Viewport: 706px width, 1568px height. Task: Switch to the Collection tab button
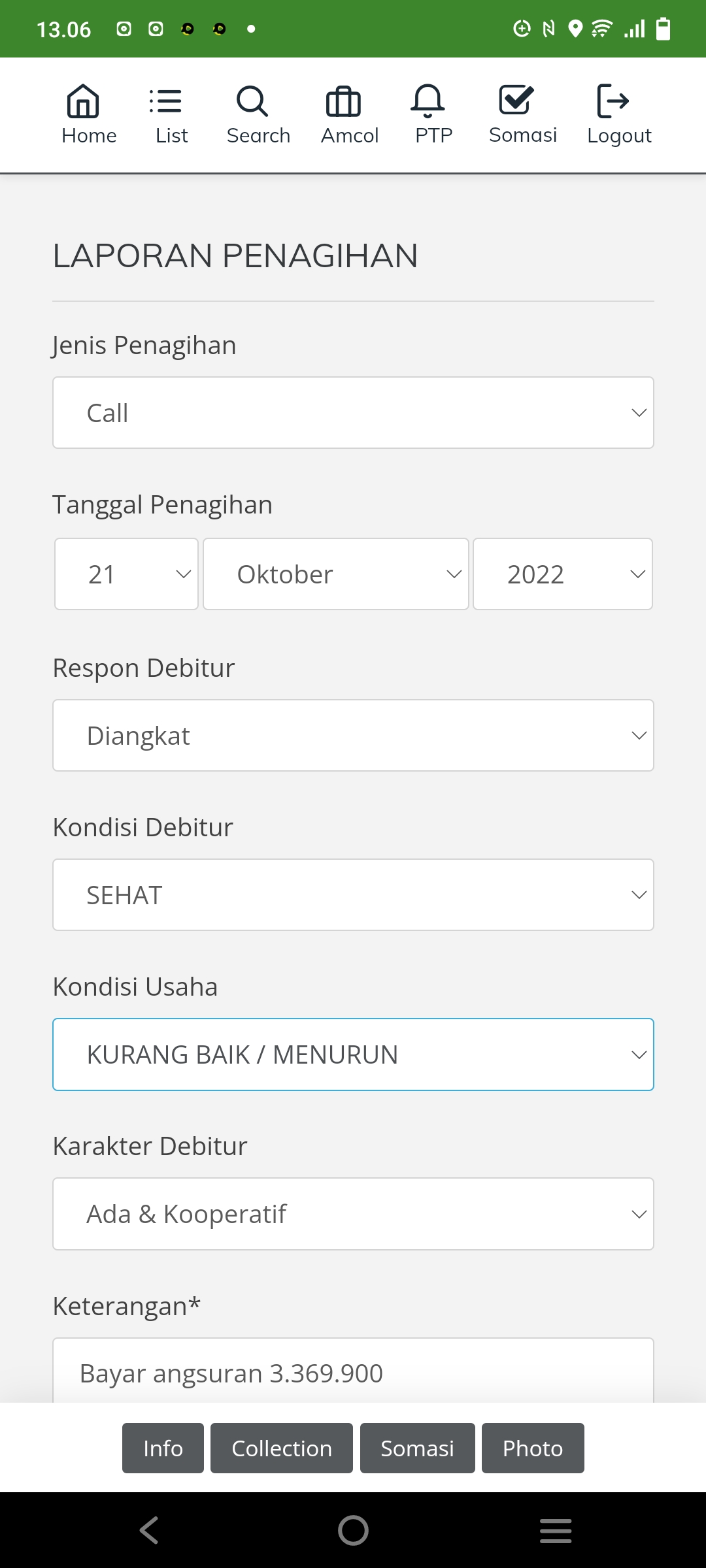click(x=282, y=1448)
